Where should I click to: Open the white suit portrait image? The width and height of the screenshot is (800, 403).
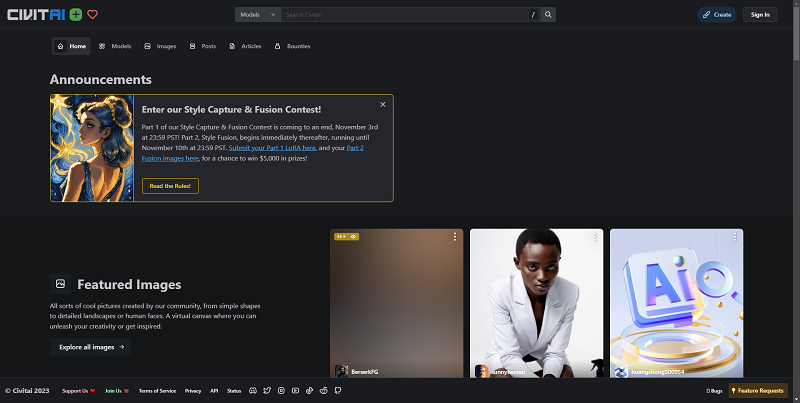536,303
